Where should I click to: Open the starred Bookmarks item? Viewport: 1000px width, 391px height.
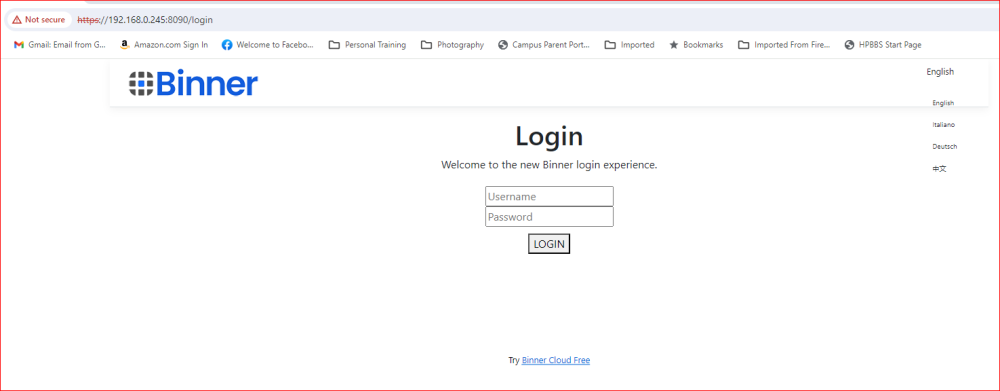tap(696, 45)
